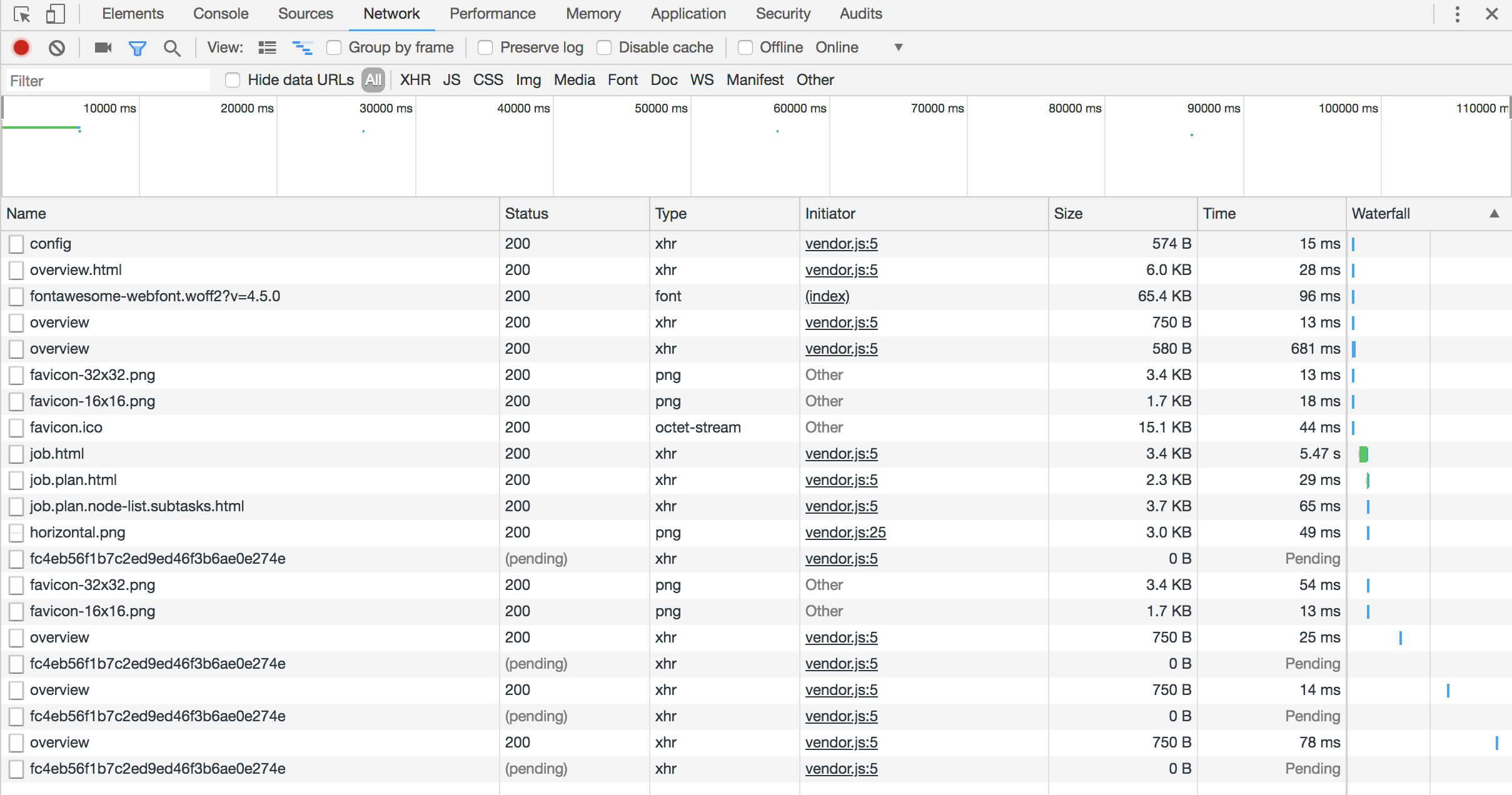Filter requests by WS
Screen dimensions: 1512x795
pos(702,80)
